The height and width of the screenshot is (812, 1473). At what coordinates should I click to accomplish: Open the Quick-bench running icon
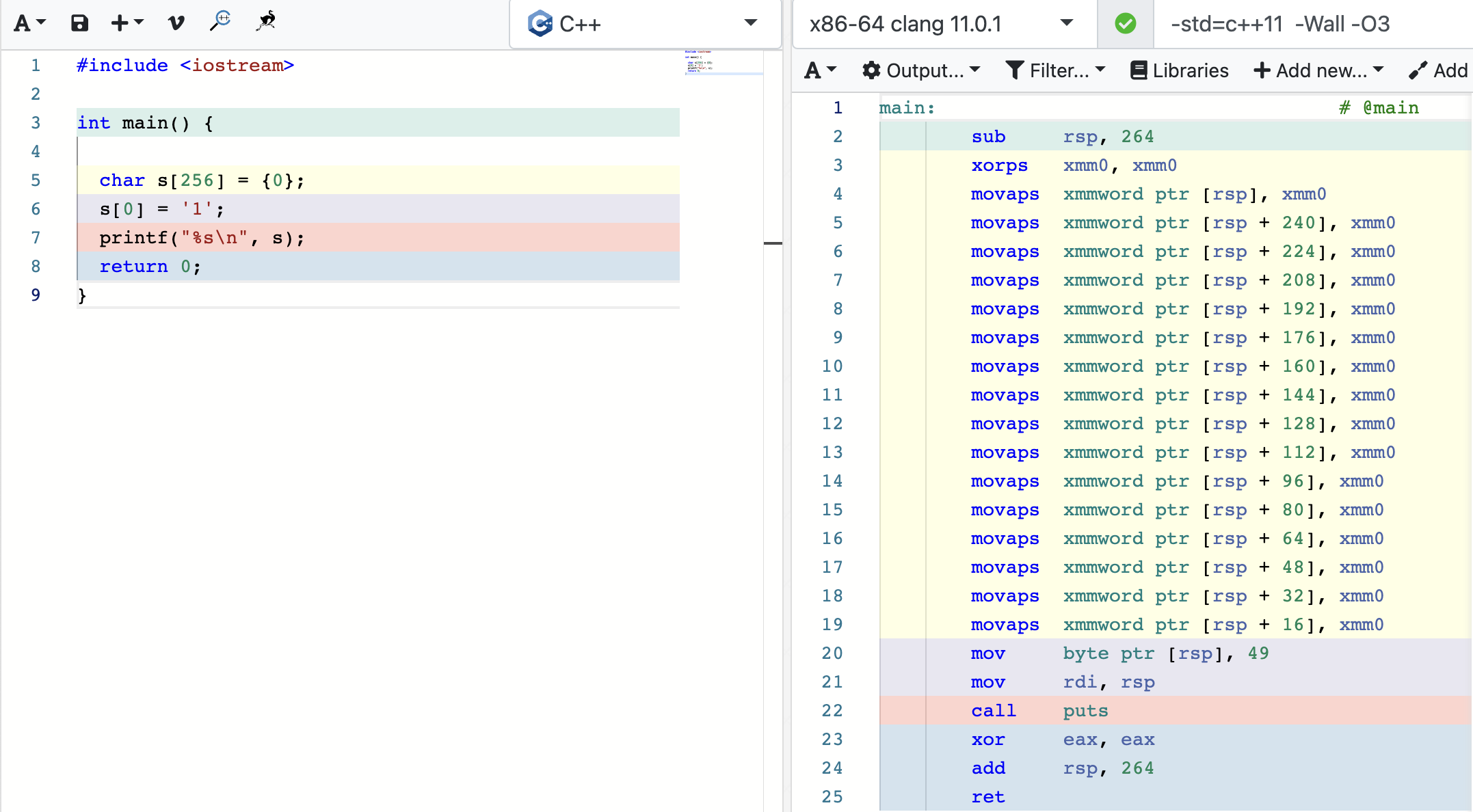pos(266,21)
